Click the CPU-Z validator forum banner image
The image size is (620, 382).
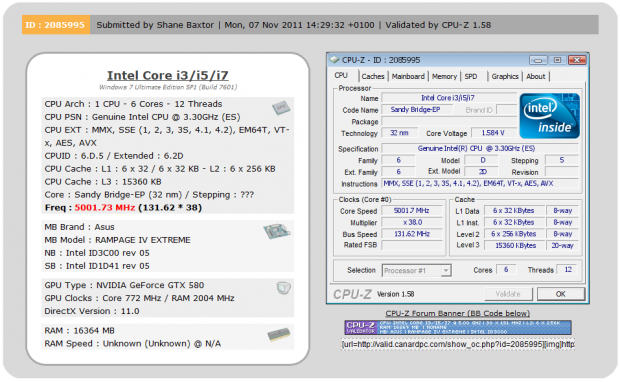point(458,327)
